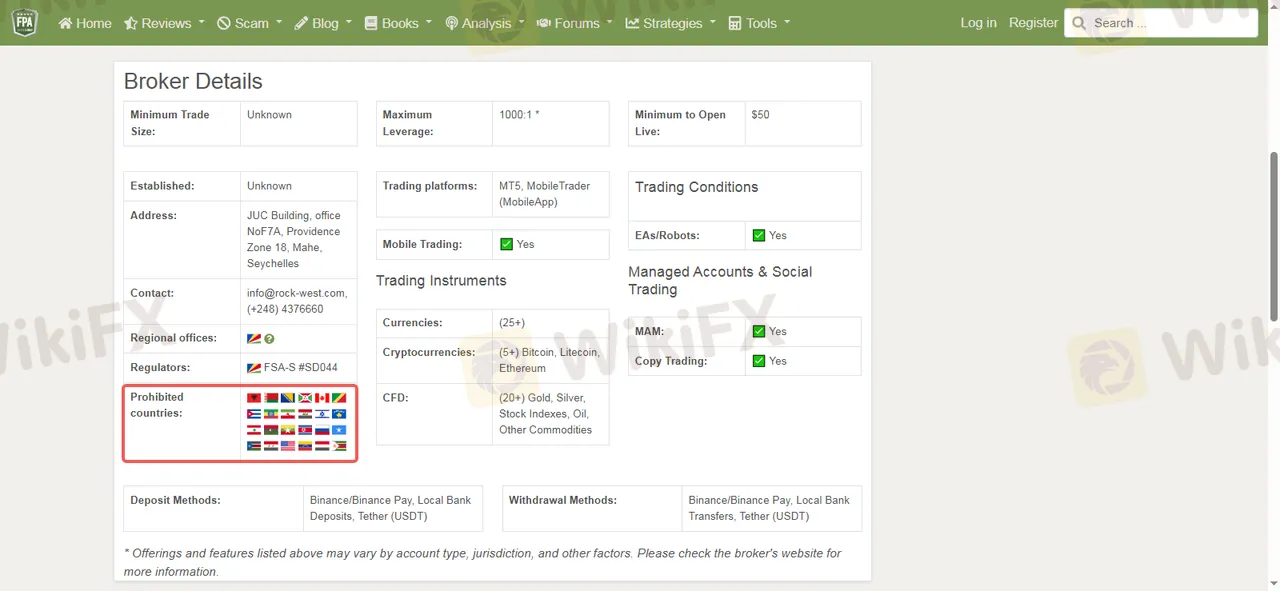1280x591 pixels.
Task: Click the FSA-S #SD044 regulator text
Action: tap(301, 368)
